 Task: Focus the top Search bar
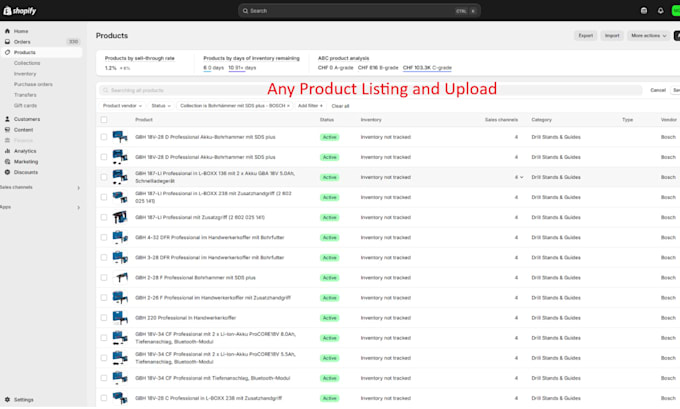pyautogui.click(x=359, y=11)
